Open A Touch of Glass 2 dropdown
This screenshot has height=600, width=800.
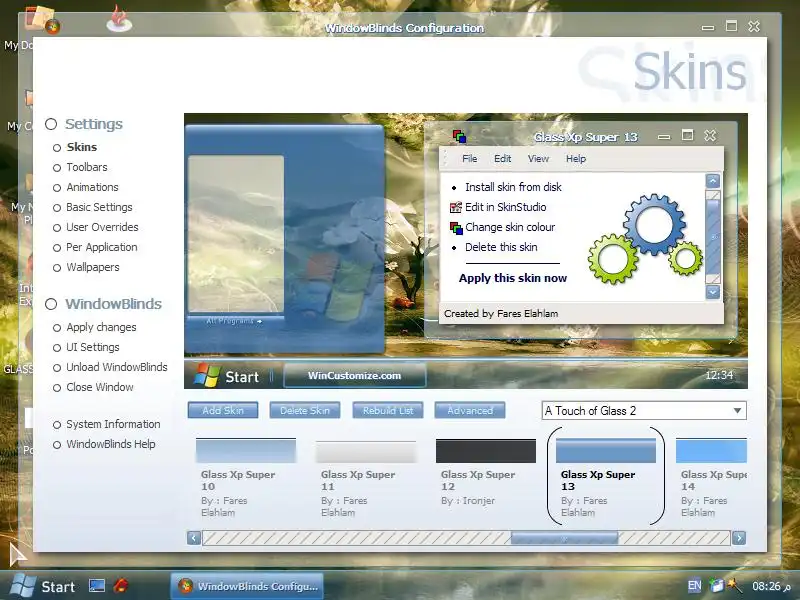[x=644, y=411]
